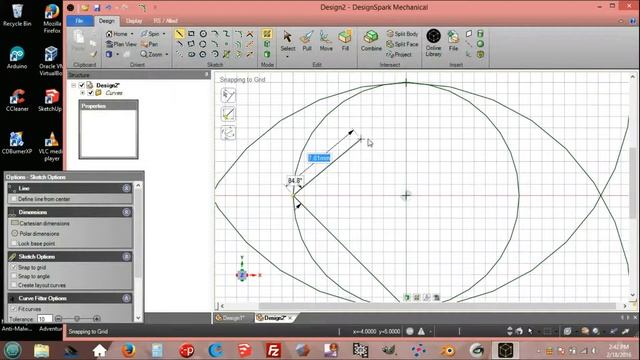640x360 pixels.
Task: Click Undo icon in quick access toolbar
Action: tap(109, 8)
